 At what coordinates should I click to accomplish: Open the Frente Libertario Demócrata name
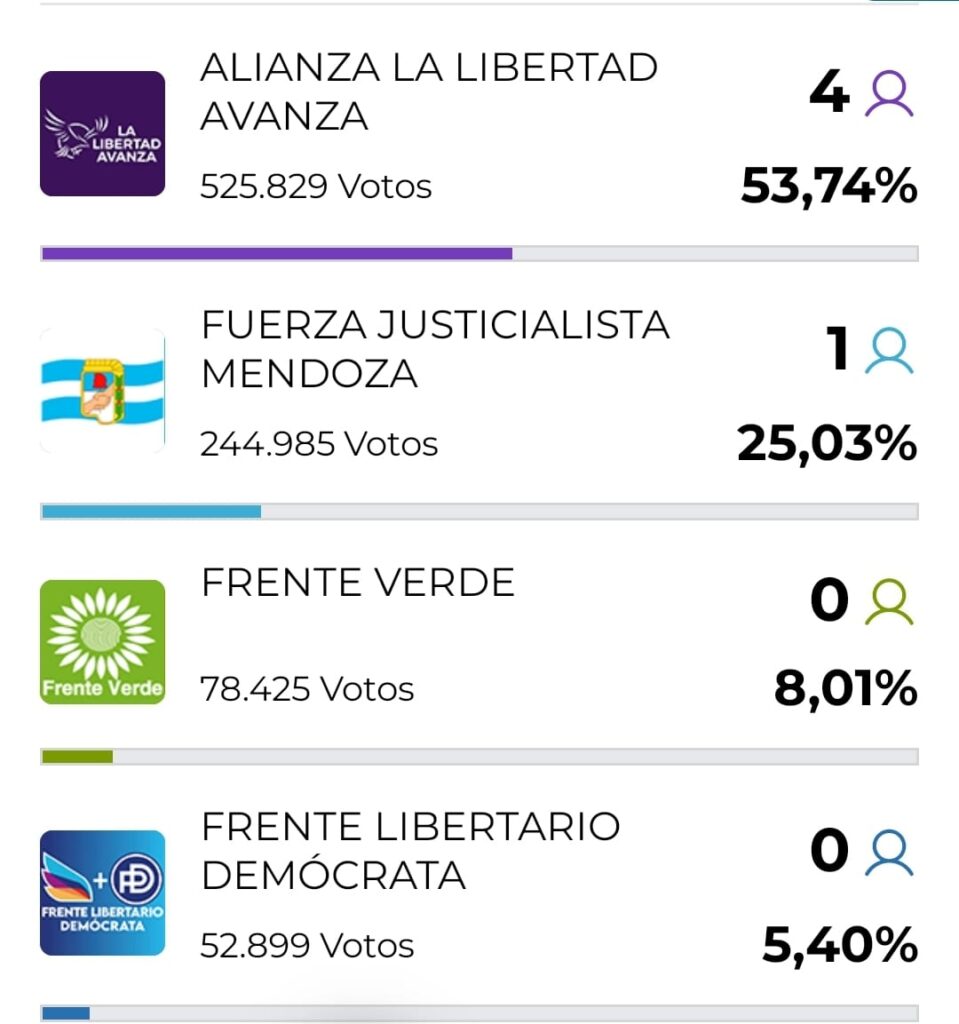(x=410, y=851)
